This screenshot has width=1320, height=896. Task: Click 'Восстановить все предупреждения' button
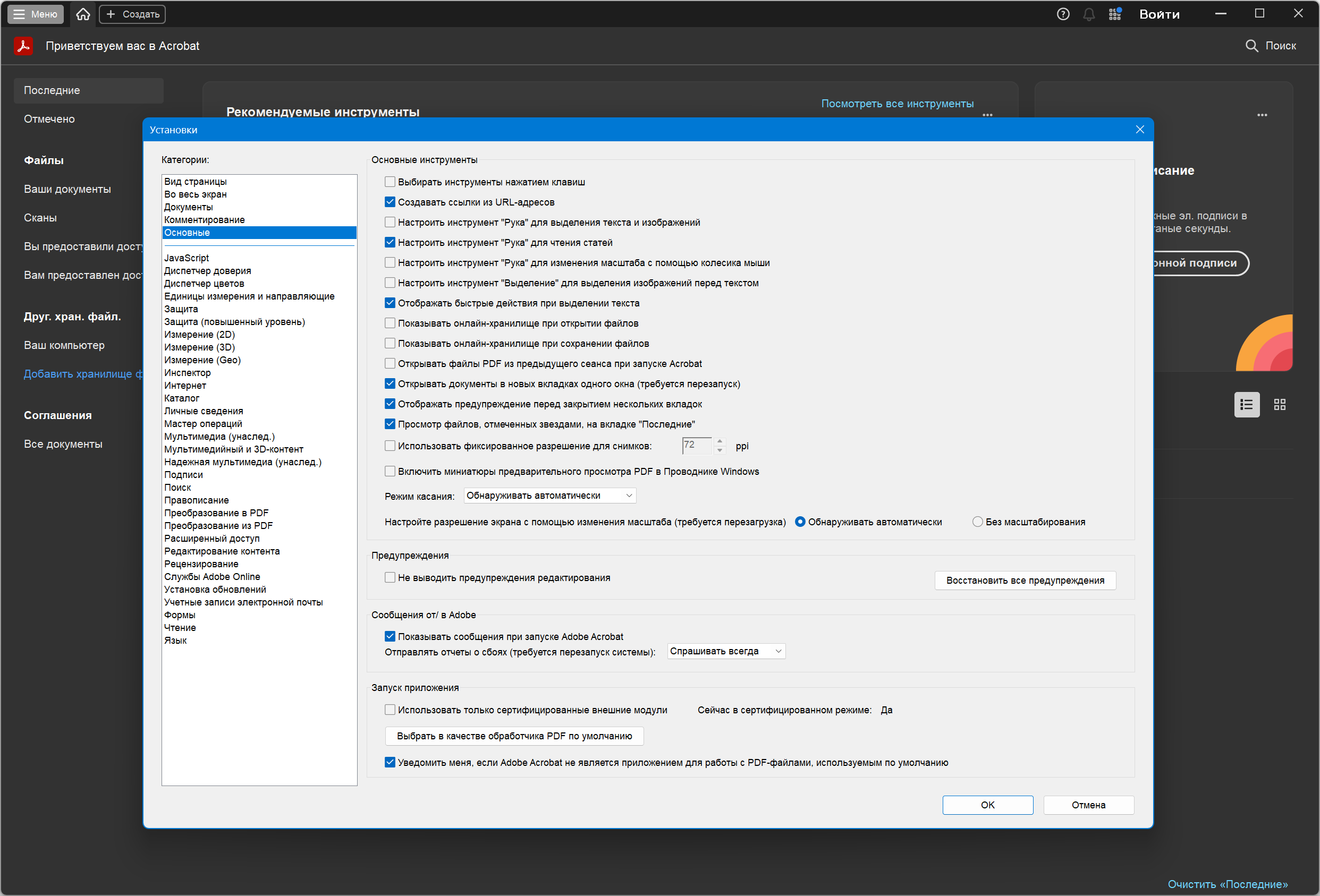(x=1025, y=581)
